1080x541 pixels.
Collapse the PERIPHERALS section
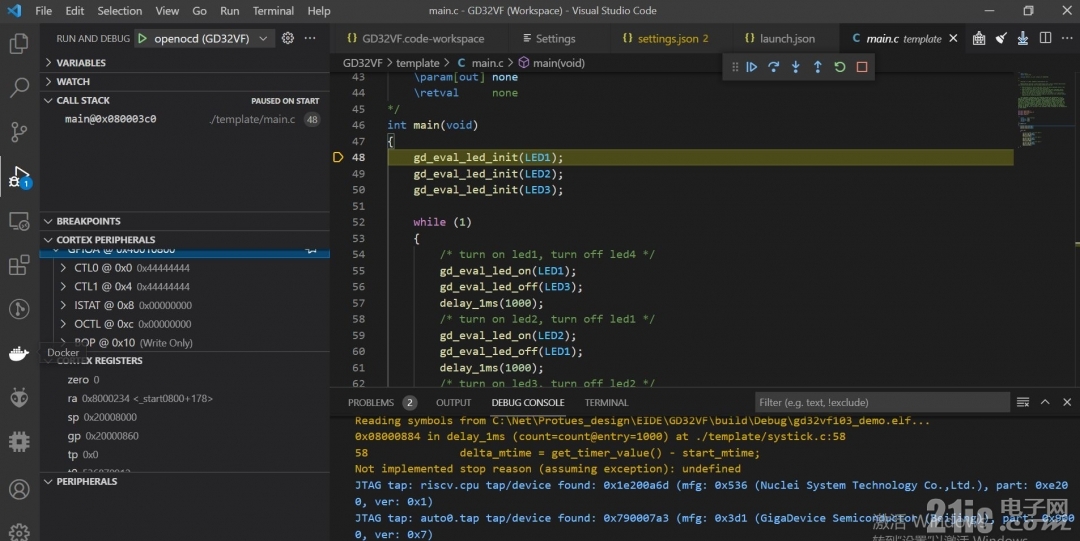[x=185, y=482]
